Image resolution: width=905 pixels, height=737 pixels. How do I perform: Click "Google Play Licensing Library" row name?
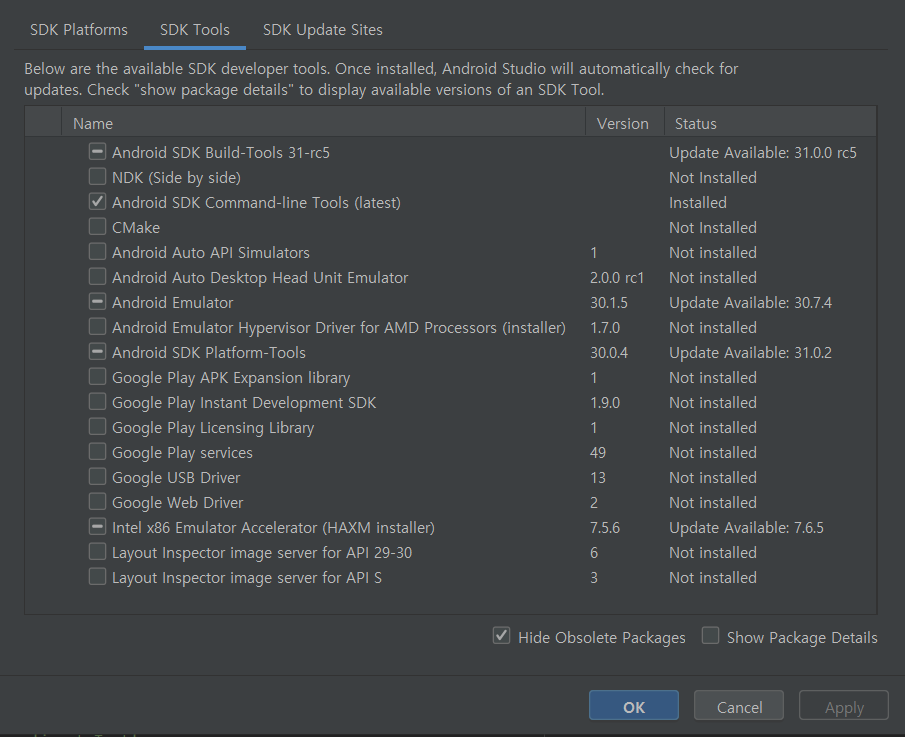213,428
